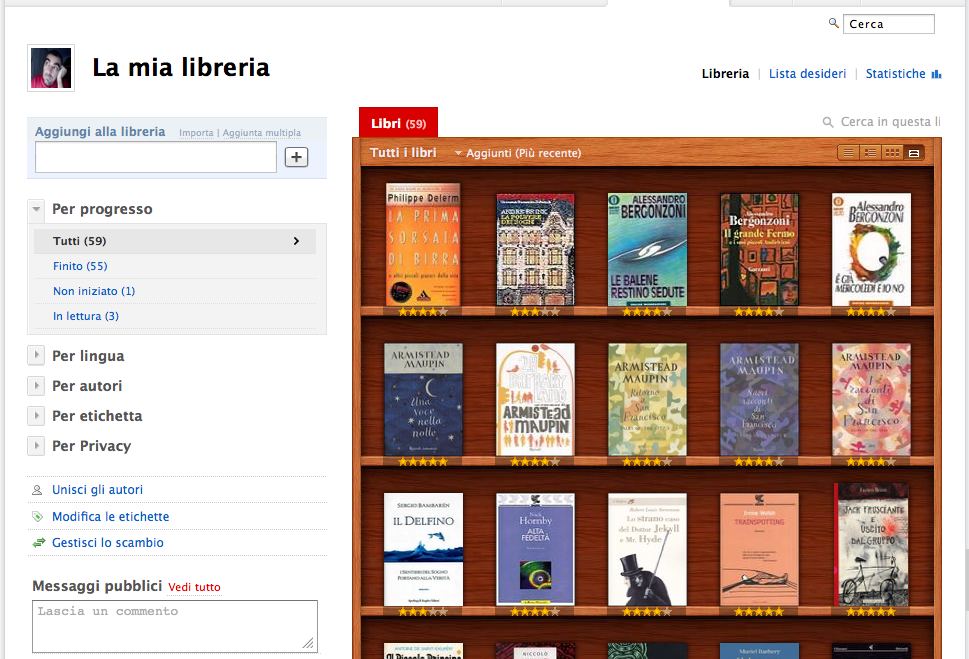Click the tag icon next to Modifica le etichette
The image size is (969, 659).
coord(37,517)
